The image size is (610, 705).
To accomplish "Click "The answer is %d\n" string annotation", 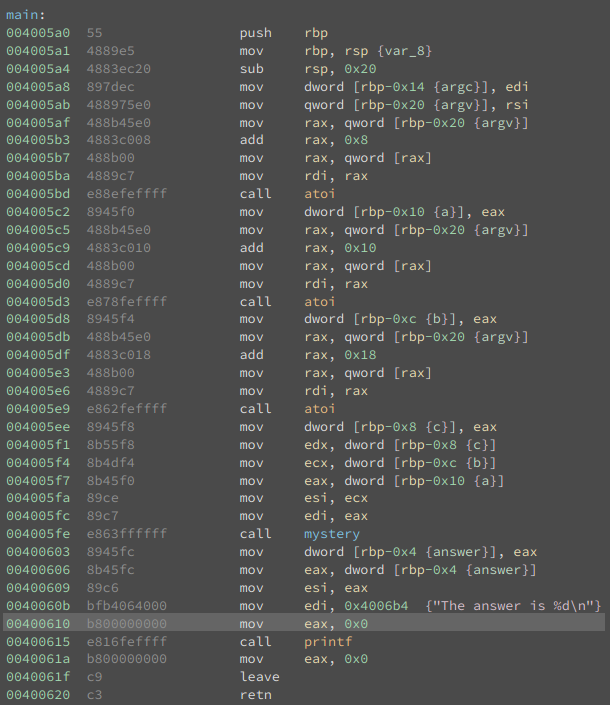I will click(513, 606).
